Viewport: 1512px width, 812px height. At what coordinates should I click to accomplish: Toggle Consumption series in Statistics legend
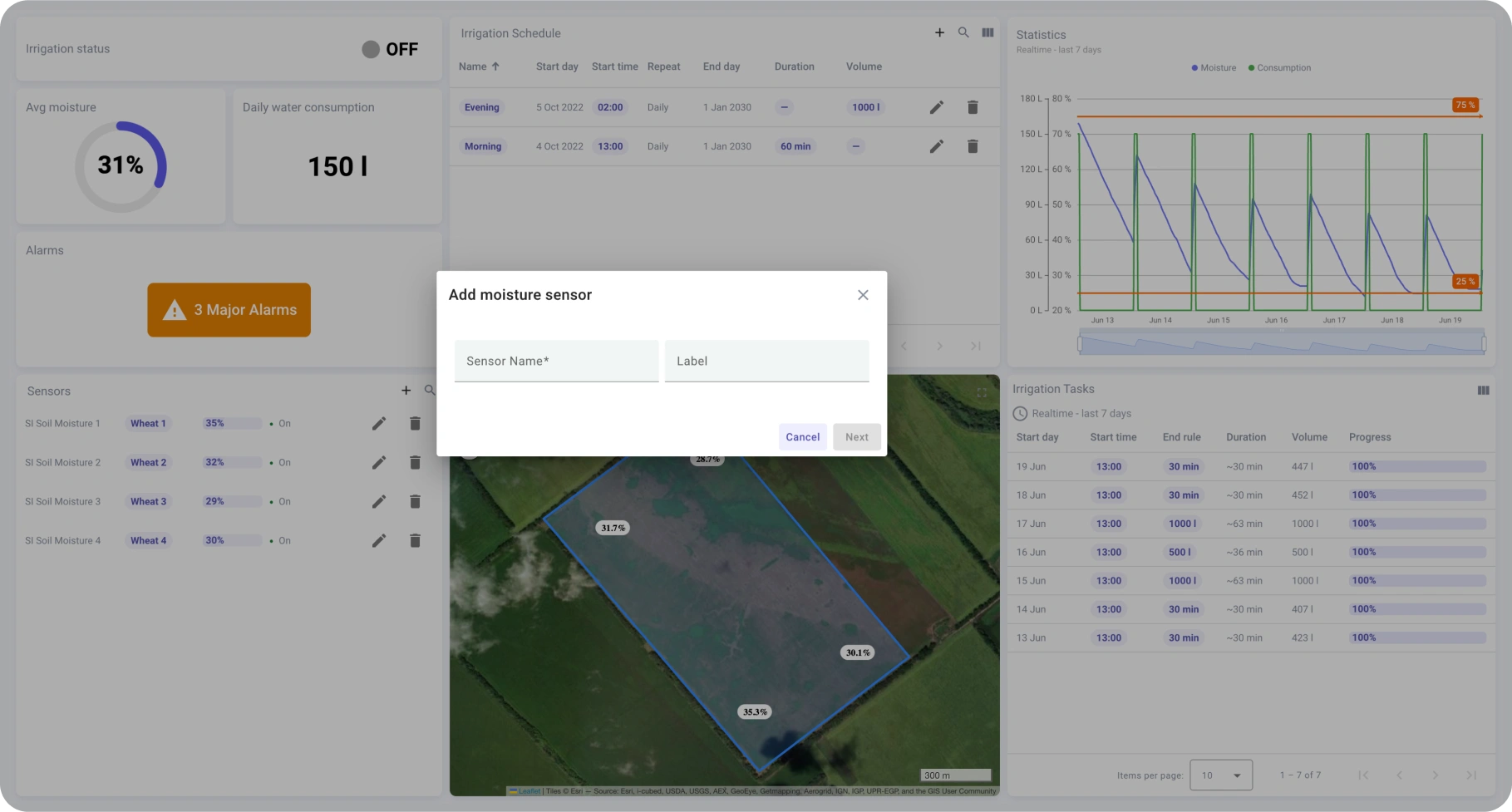click(1279, 68)
